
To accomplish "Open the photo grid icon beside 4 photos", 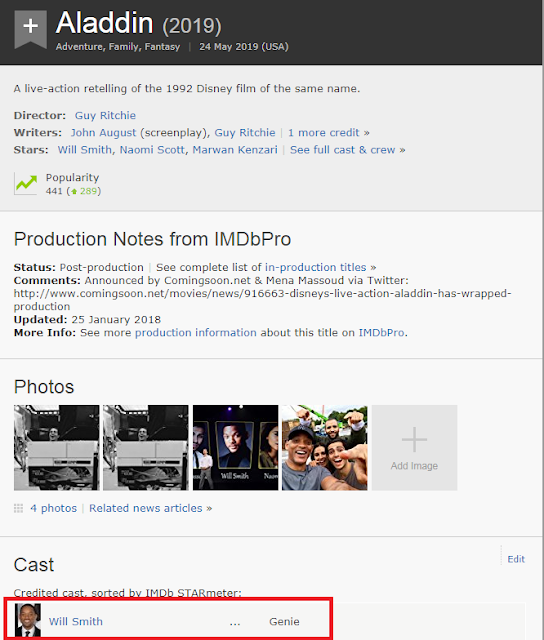I will pyautogui.click(x=18, y=508).
